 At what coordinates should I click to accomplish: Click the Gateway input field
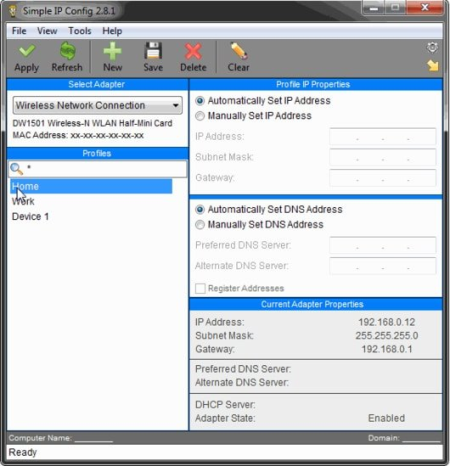point(383,178)
